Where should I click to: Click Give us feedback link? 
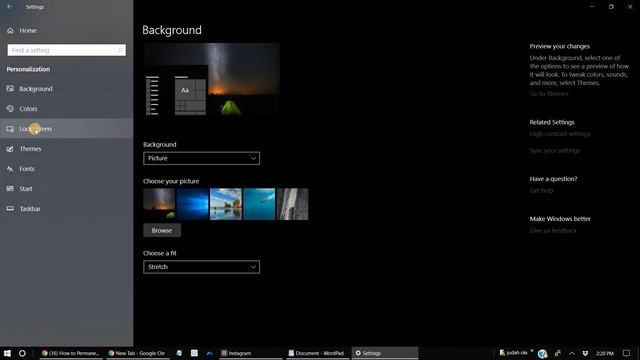[x=553, y=231]
